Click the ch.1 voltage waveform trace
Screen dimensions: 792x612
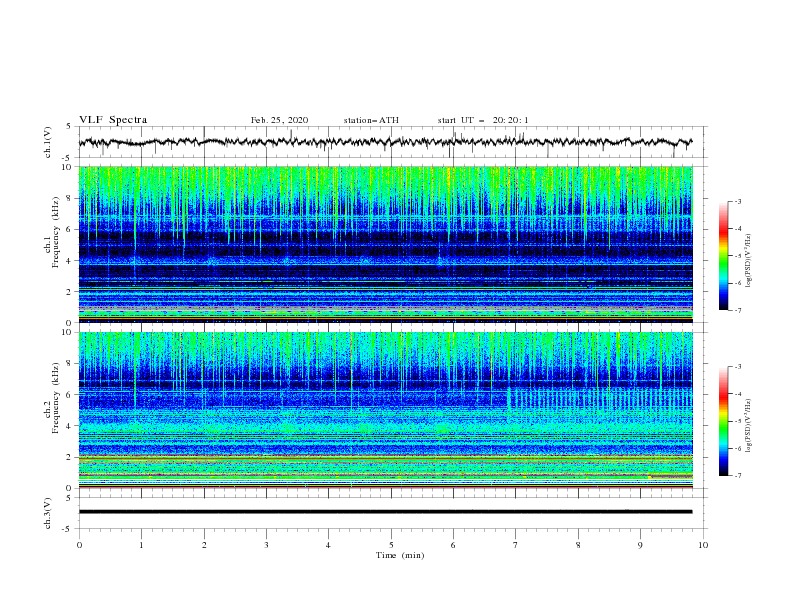pos(385,142)
